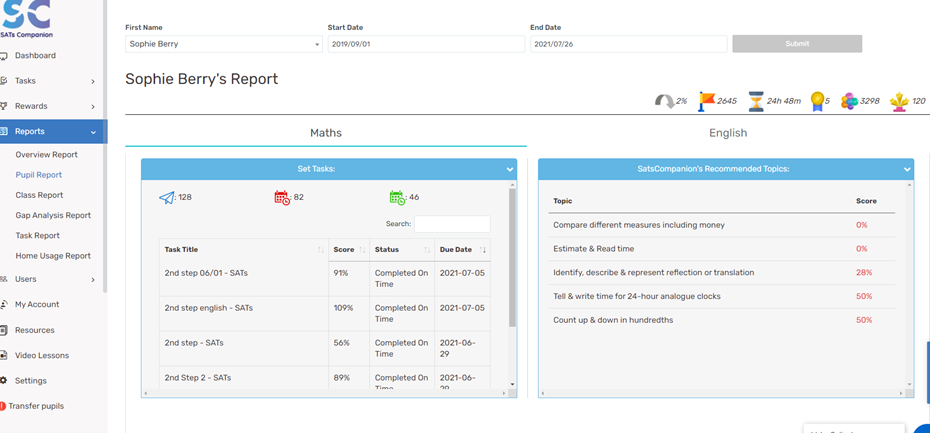The width and height of the screenshot is (930, 433).
Task: Click the Start Date field
Action: coord(426,44)
